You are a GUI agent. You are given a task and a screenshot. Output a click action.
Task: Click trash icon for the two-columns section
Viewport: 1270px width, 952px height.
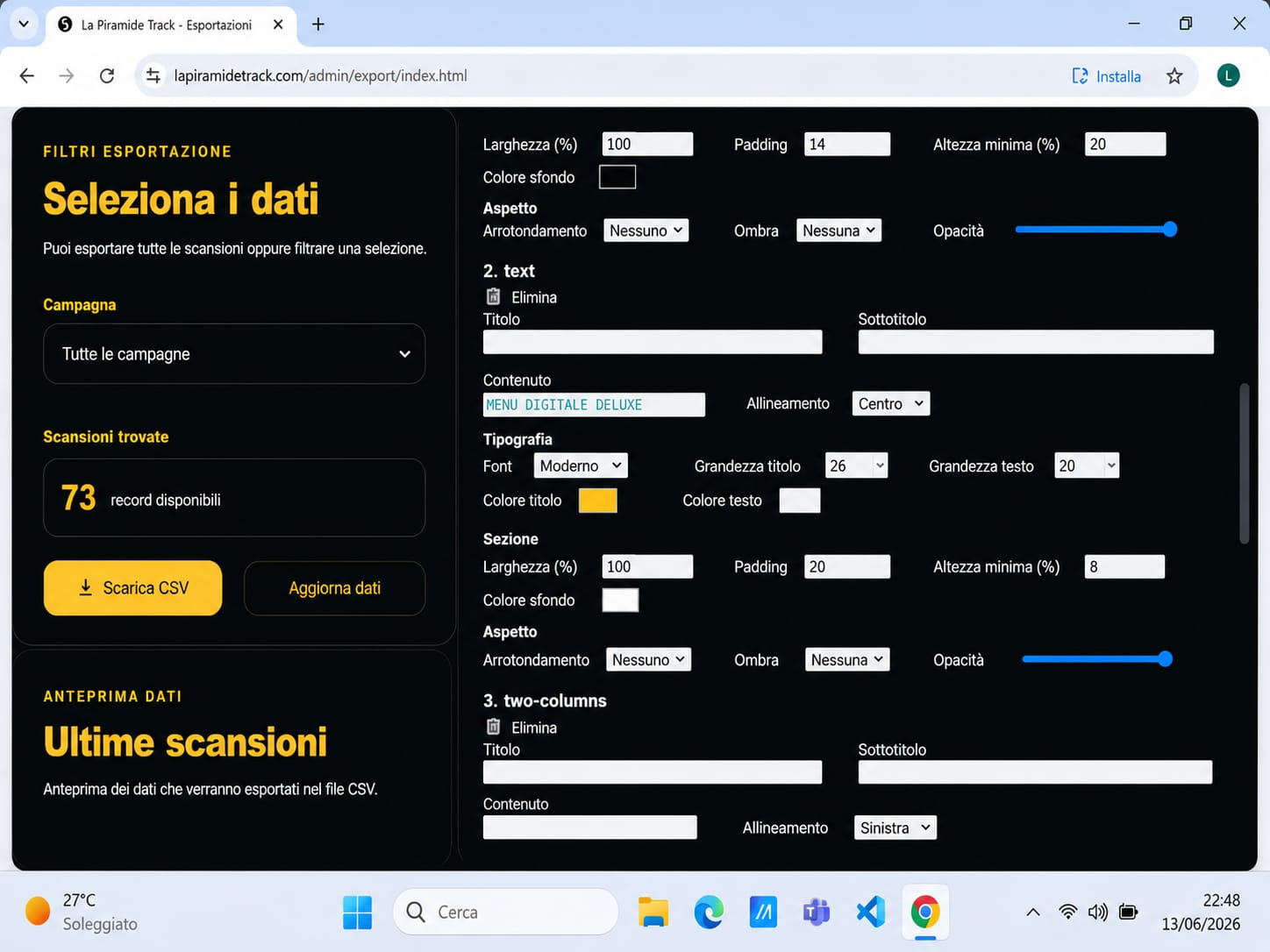pyautogui.click(x=494, y=728)
